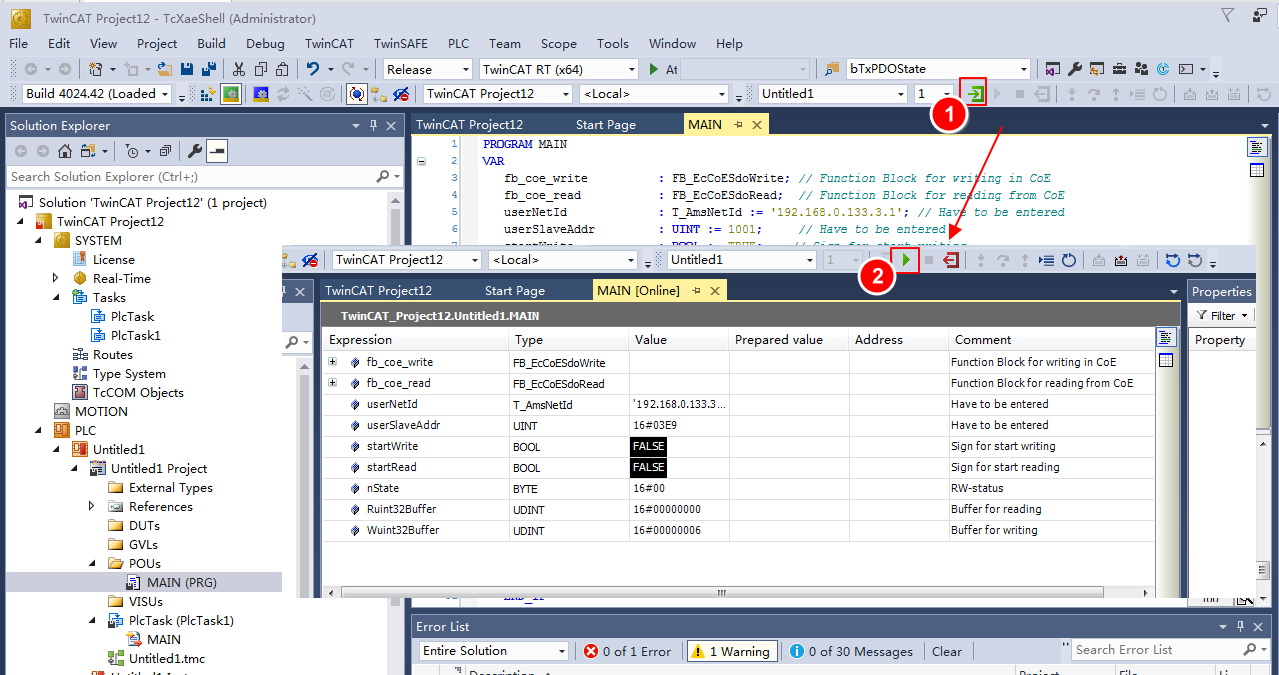Click the feedback icon in the title bar
This screenshot has width=1279, height=675.
click(x=1259, y=14)
